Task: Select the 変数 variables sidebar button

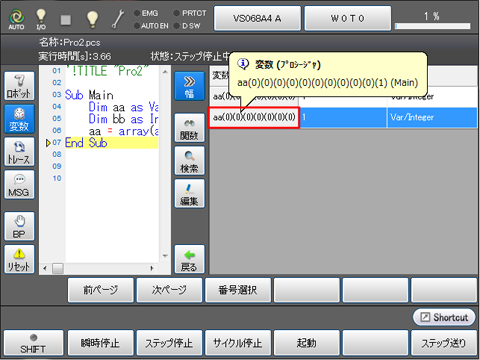Action: (x=19, y=119)
